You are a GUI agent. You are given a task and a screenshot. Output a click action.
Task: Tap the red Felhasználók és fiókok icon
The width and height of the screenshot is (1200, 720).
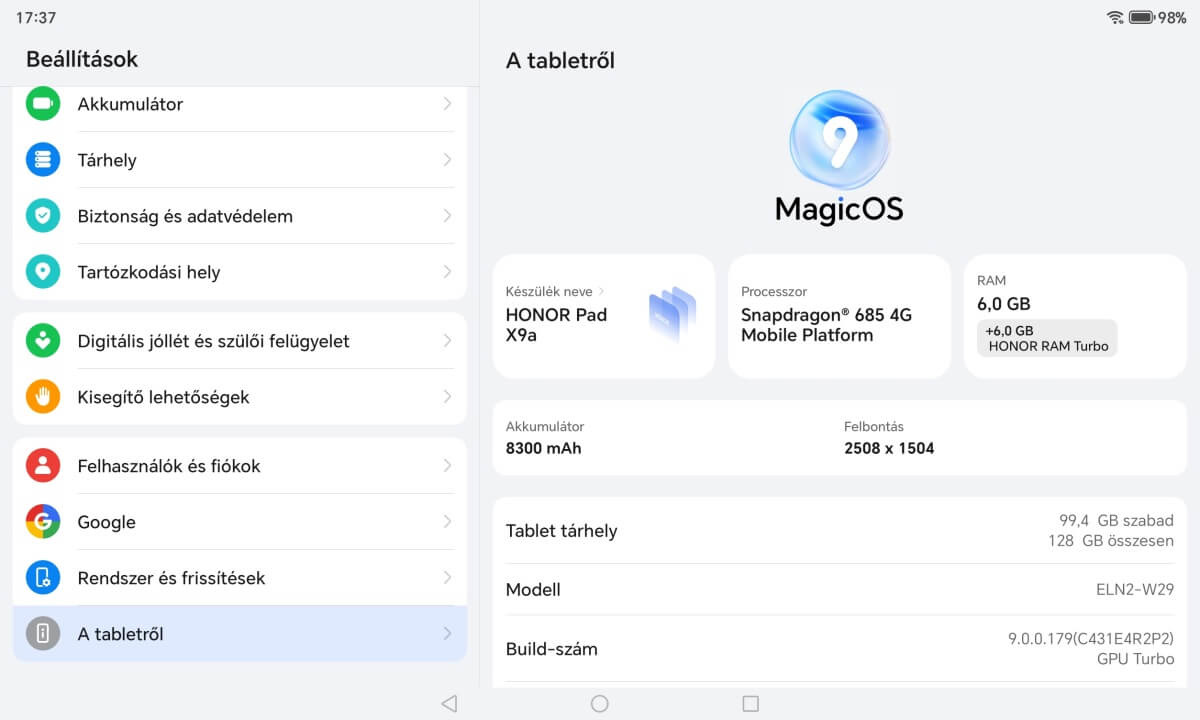coord(43,466)
